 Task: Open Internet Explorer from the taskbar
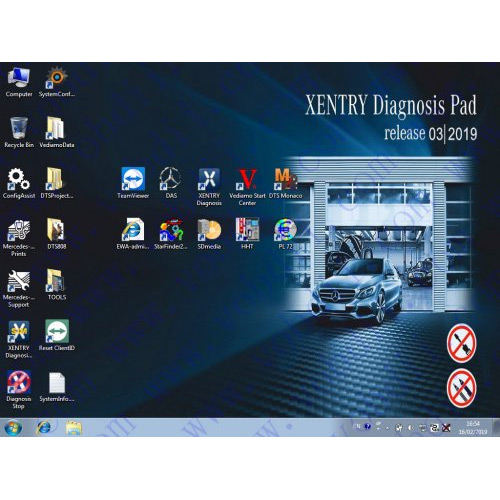[43, 427]
